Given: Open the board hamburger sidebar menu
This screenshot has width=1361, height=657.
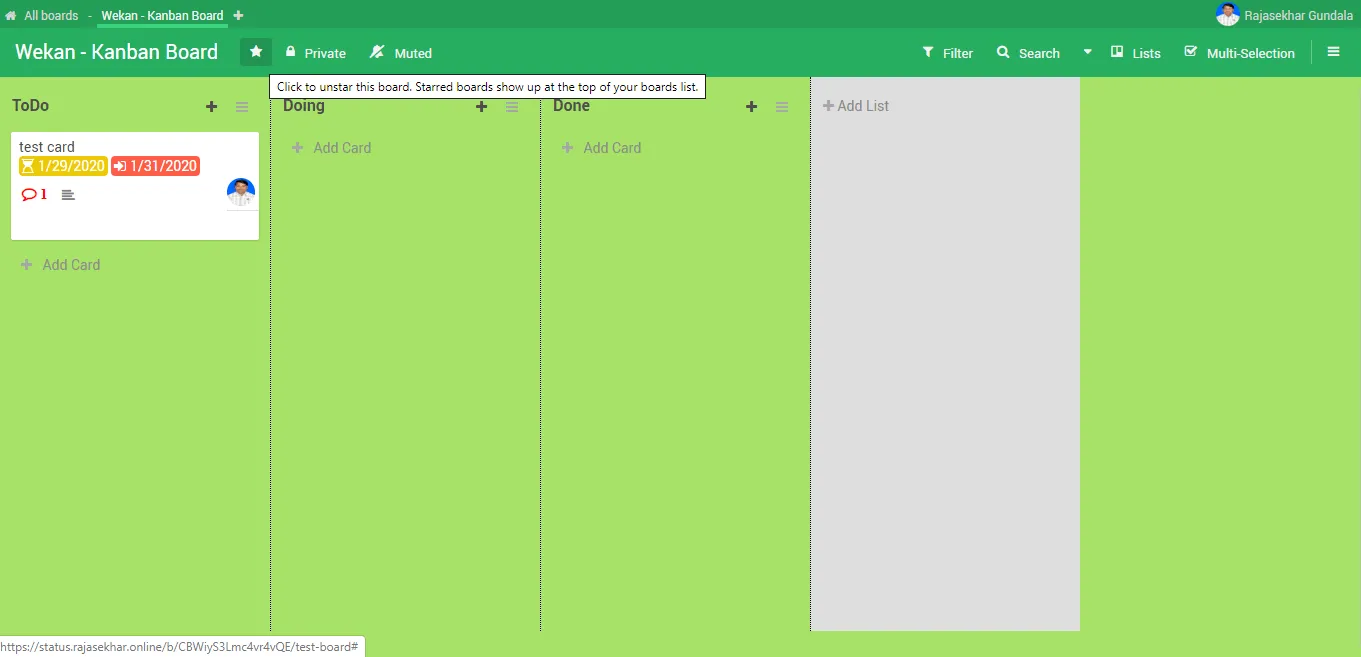Looking at the screenshot, I should (x=1333, y=52).
